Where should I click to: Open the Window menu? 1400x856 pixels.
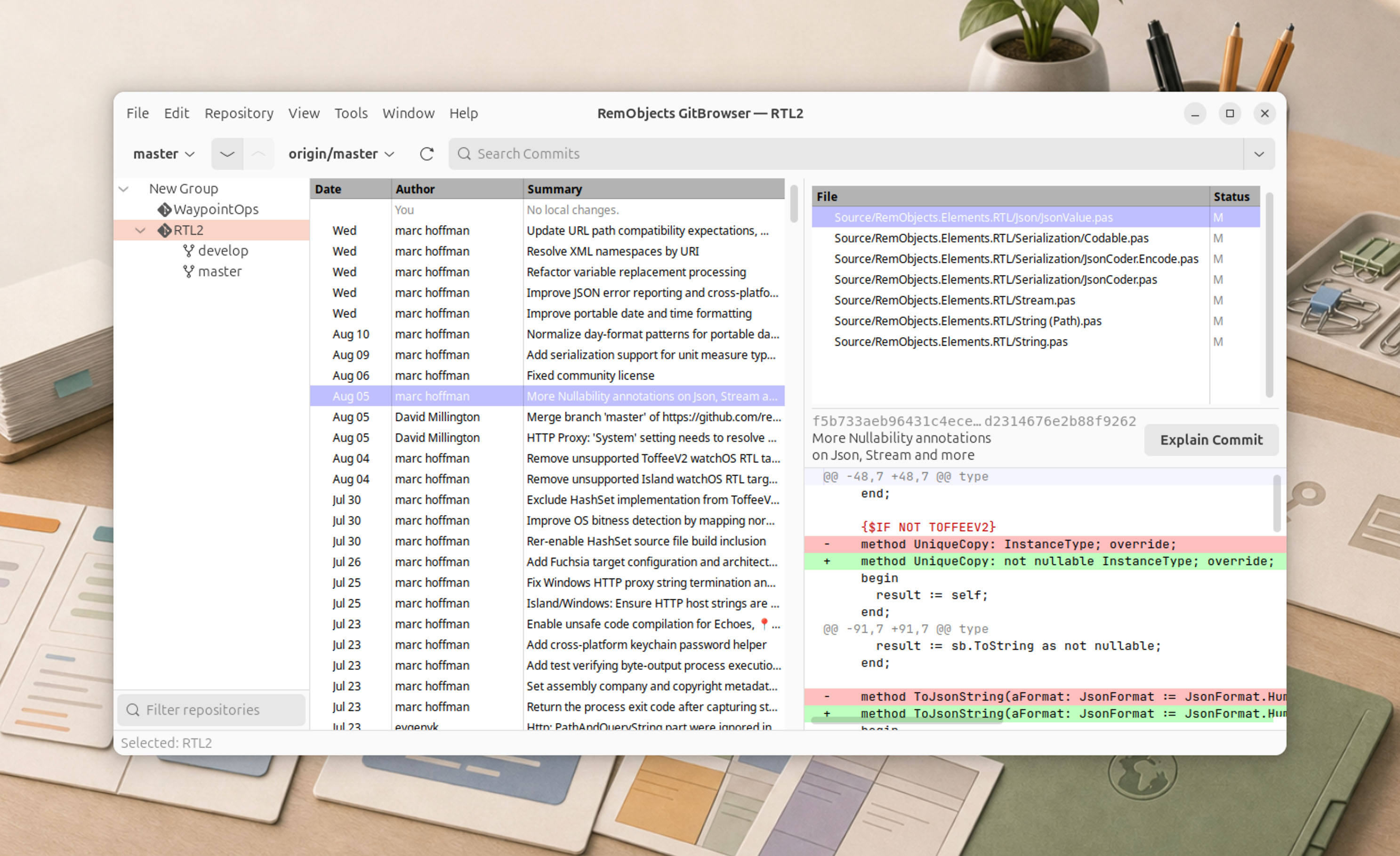[x=408, y=113]
